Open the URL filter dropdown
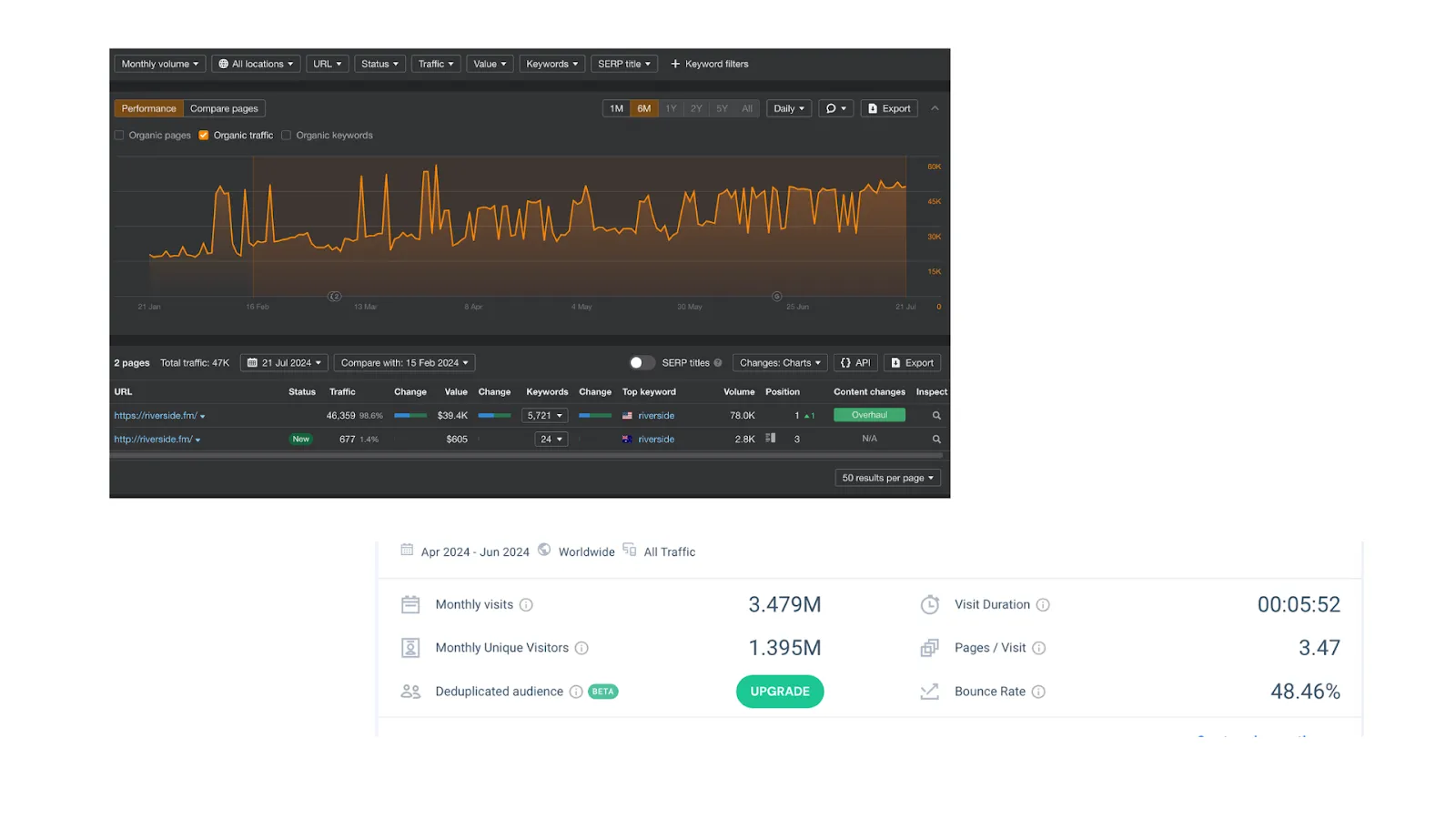Image resolution: width=1456 pixels, height=819 pixels. point(328,64)
